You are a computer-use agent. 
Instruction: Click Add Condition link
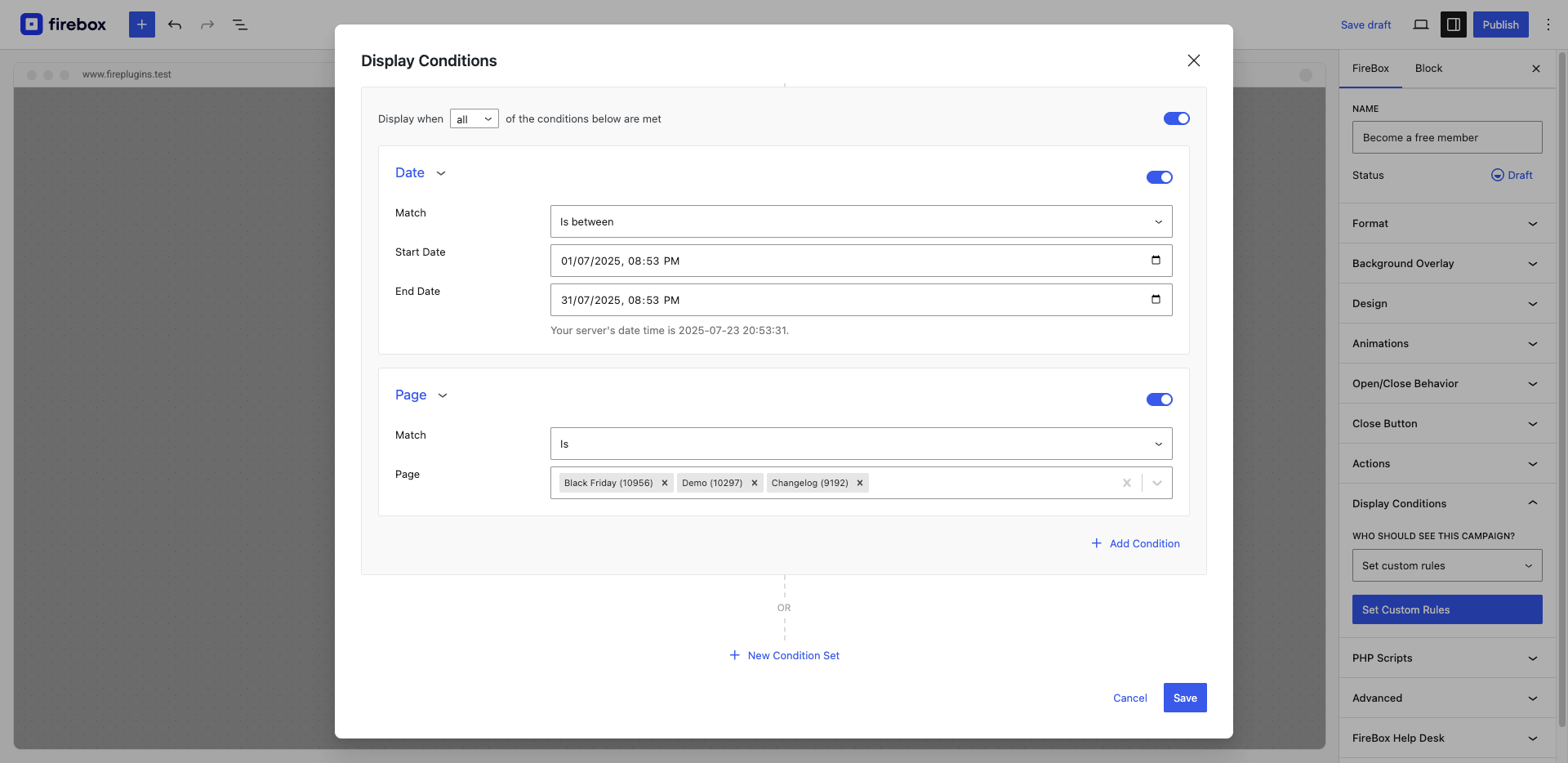(x=1136, y=544)
